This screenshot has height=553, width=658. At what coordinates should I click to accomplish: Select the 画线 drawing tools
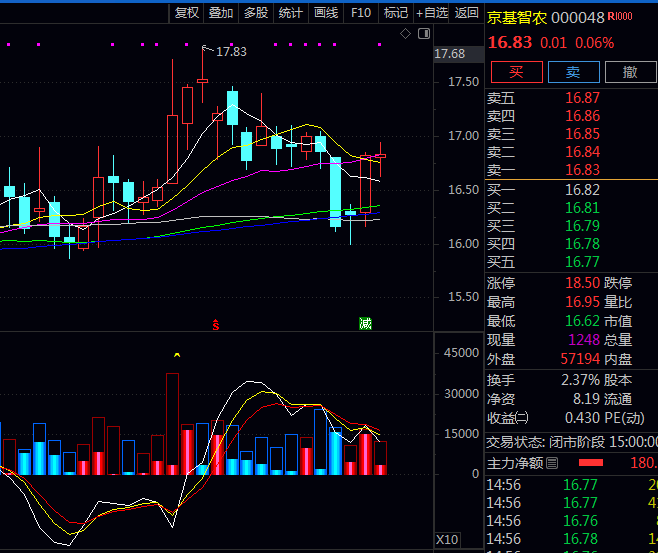pos(326,12)
